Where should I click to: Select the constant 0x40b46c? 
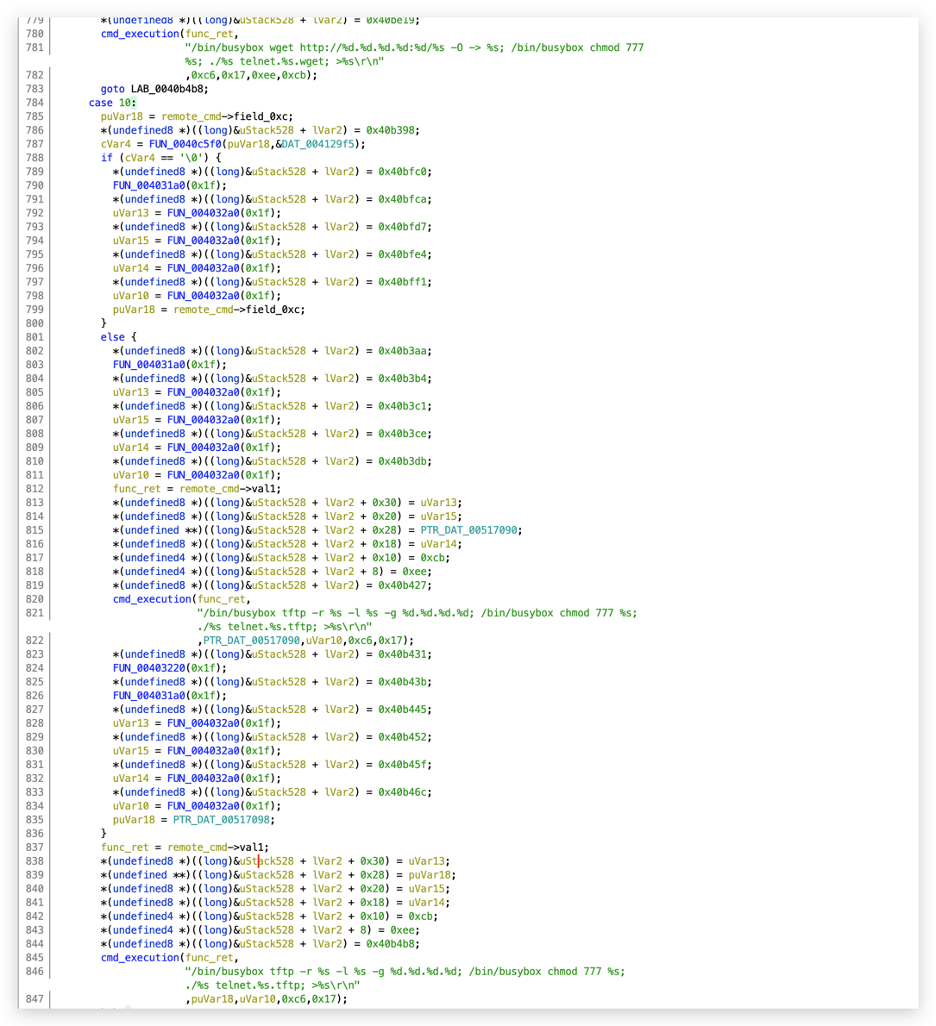(403, 792)
